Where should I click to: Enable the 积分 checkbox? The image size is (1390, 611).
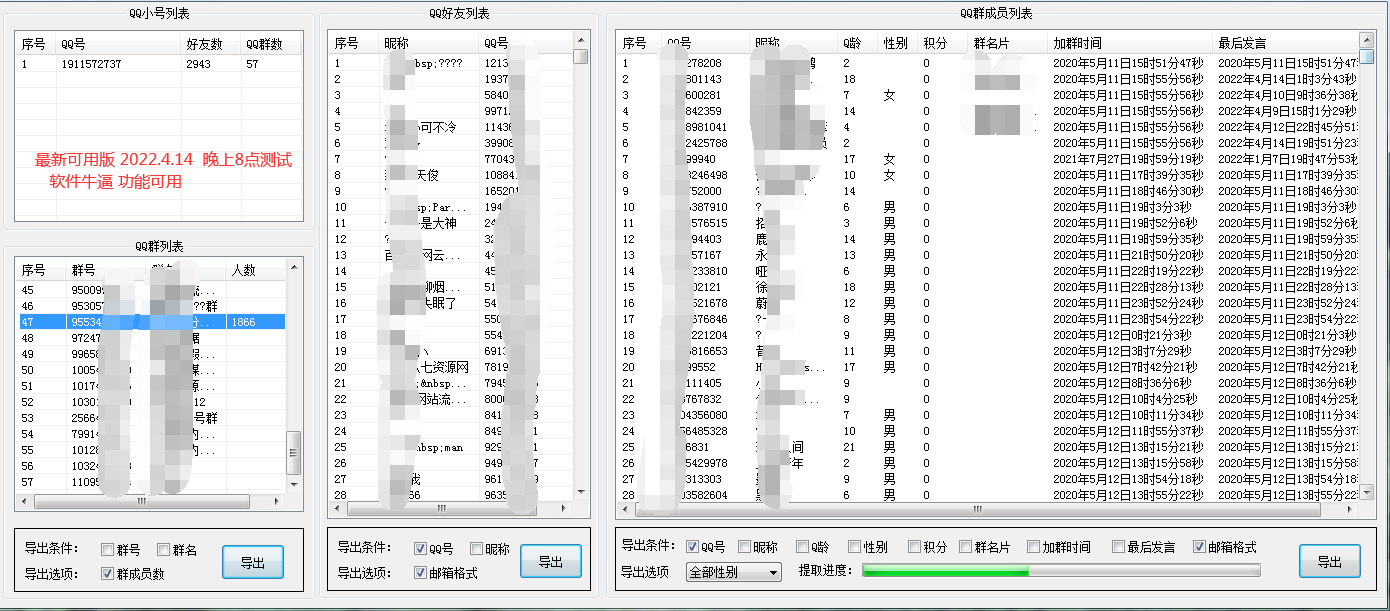click(x=914, y=547)
